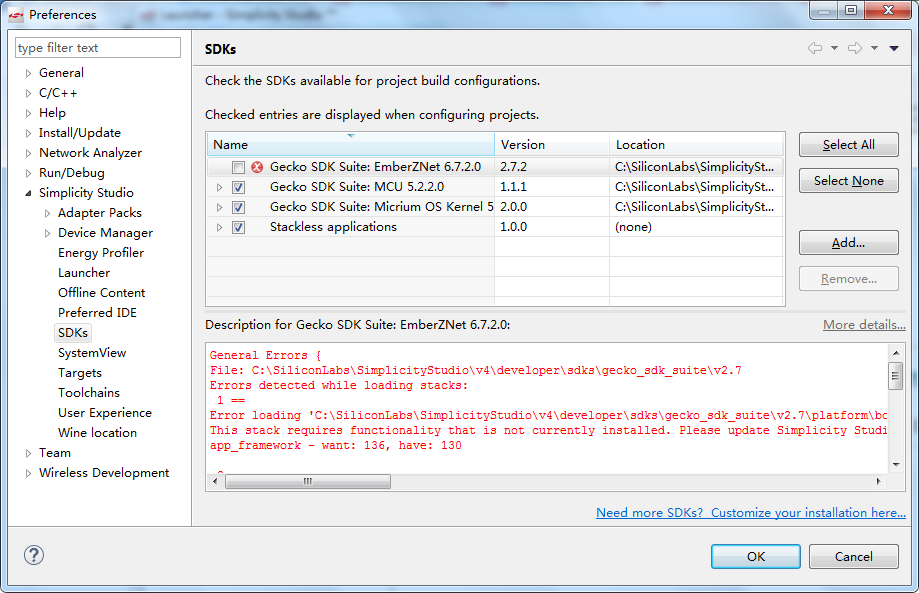Expand the Install/Update node
The height and width of the screenshot is (593, 919).
[28, 133]
